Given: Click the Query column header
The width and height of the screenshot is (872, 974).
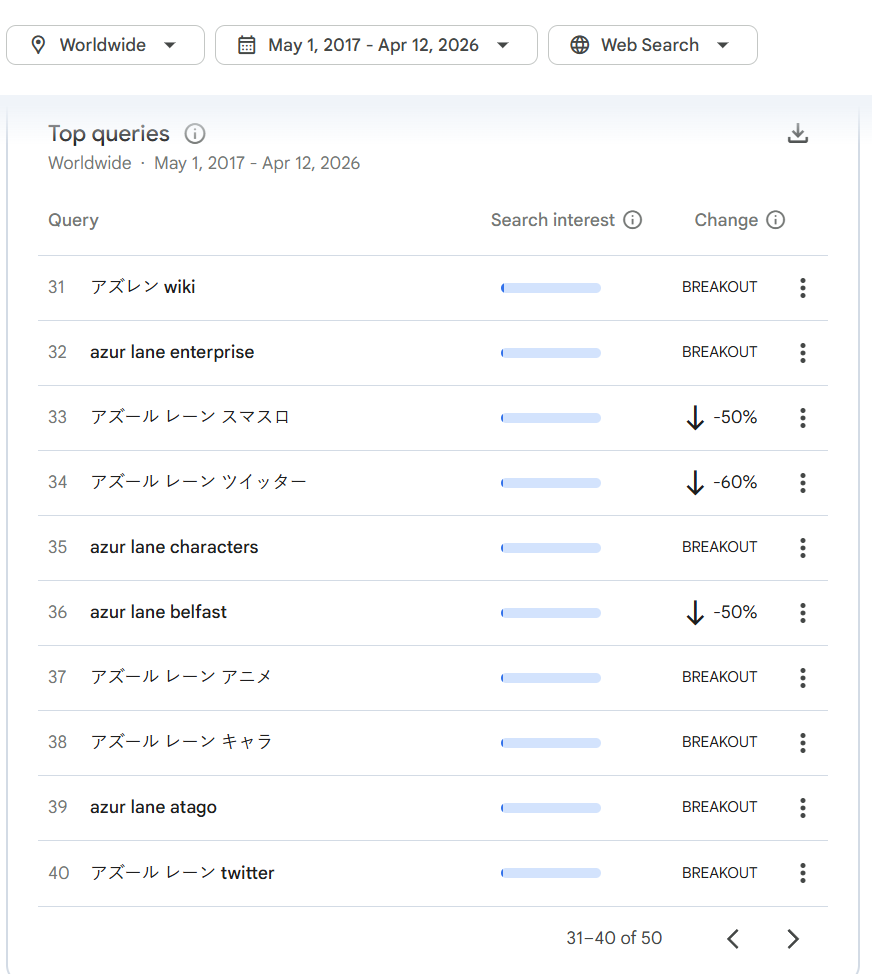Looking at the screenshot, I should (73, 220).
